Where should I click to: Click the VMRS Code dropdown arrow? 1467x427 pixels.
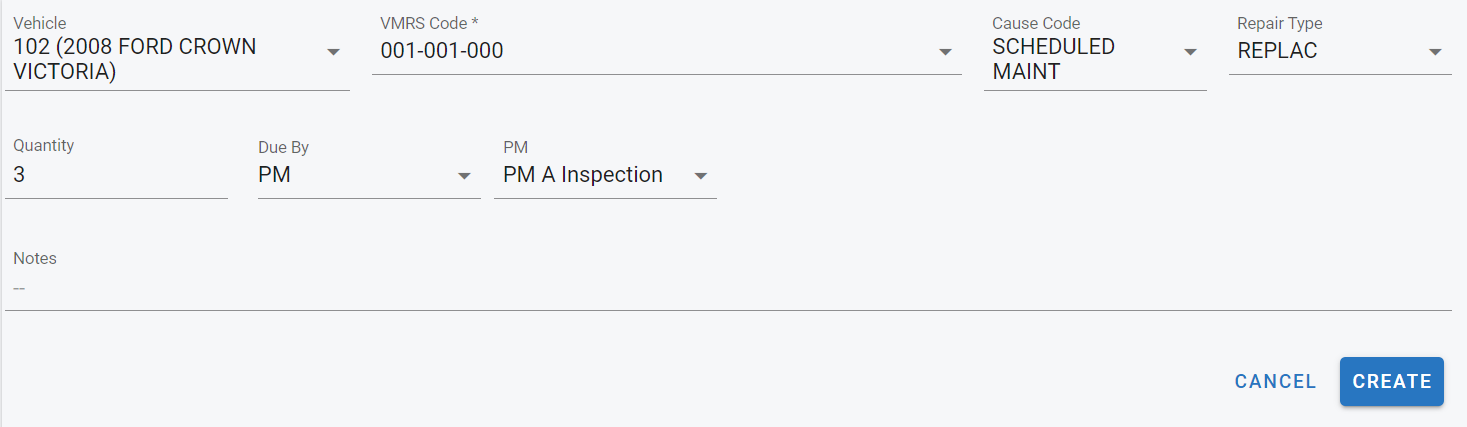pos(945,52)
